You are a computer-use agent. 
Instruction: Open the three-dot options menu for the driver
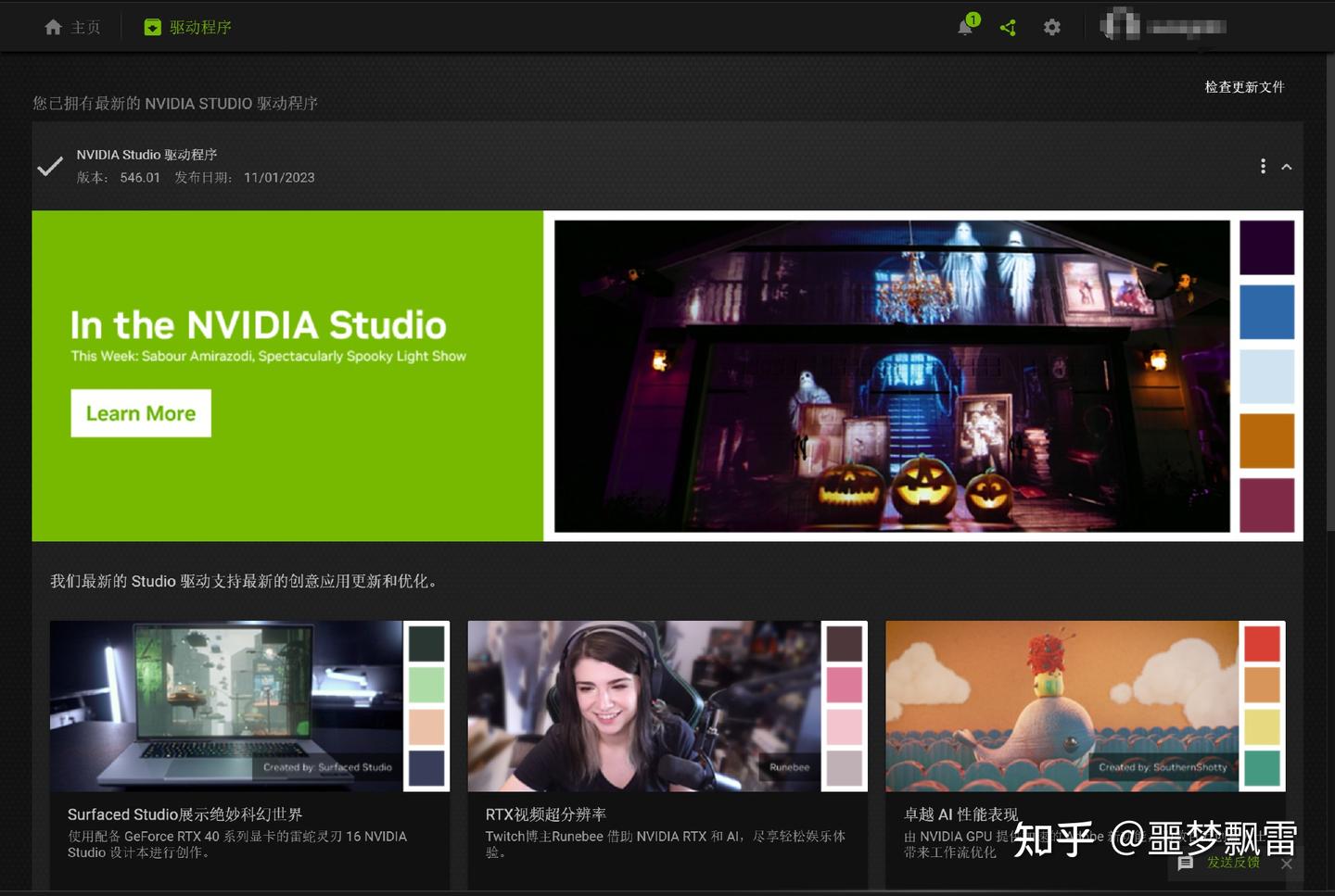click(1263, 166)
